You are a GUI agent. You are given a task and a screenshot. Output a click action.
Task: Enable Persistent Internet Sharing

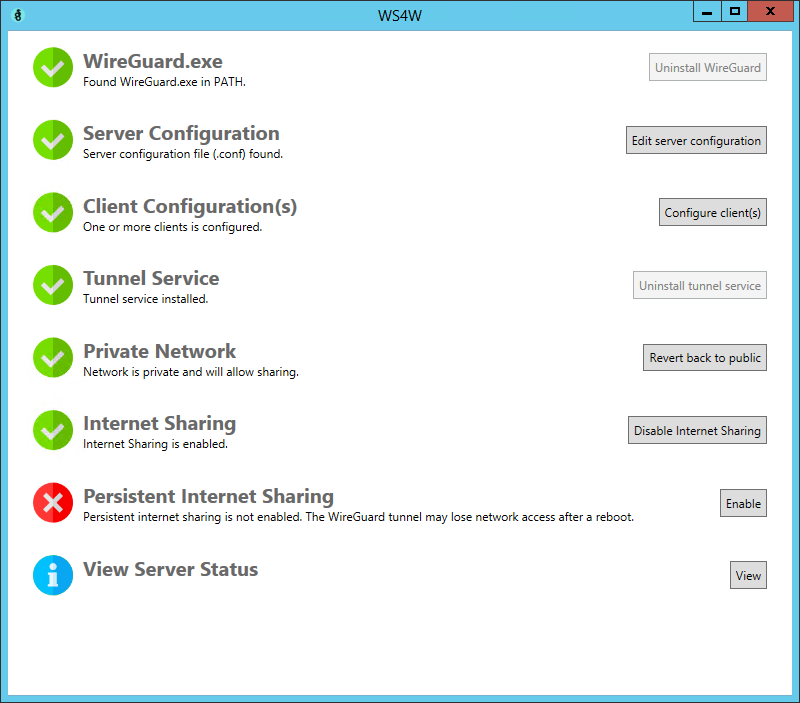pos(743,503)
